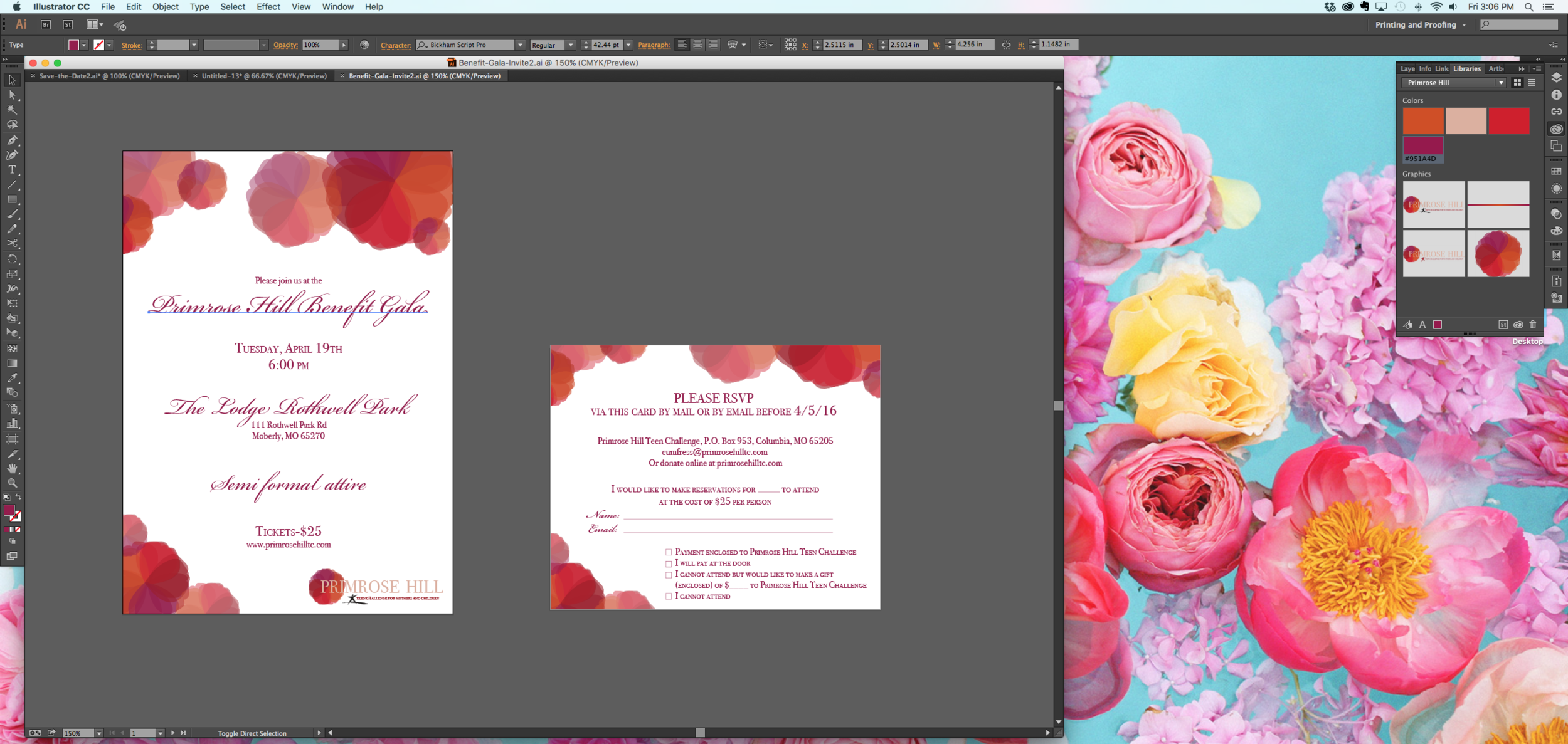Screen dimensions: 1568x744
Task: Click the Opacity label link
Action: [285, 45]
